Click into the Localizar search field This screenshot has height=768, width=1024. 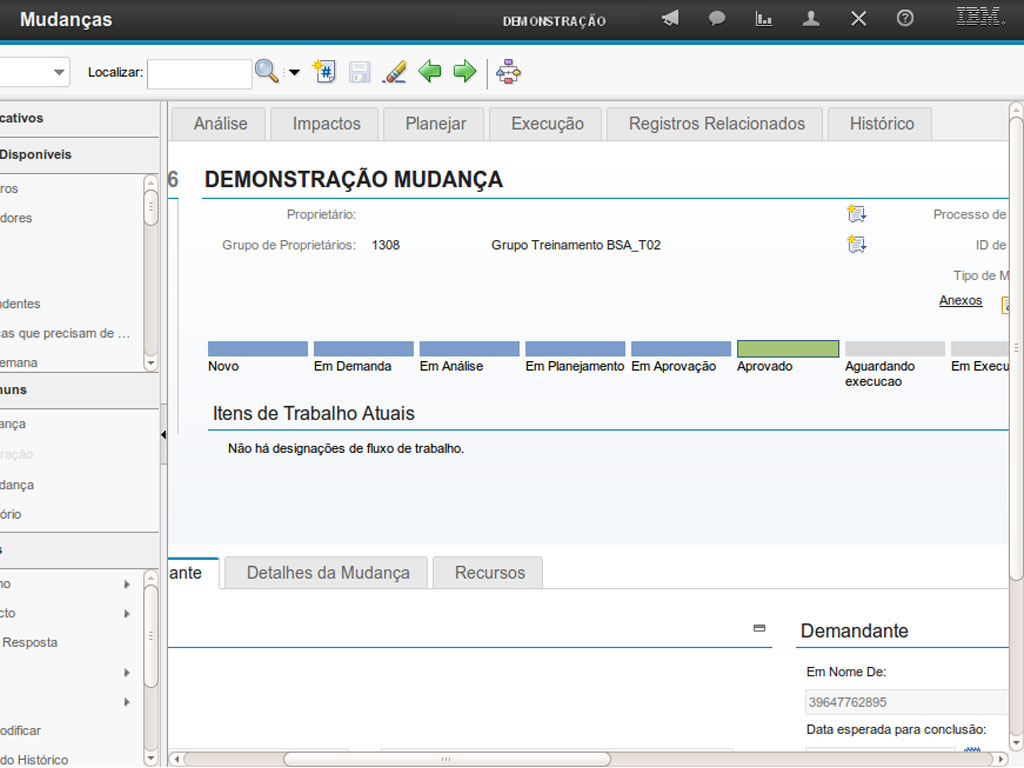click(x=199, y=73)
